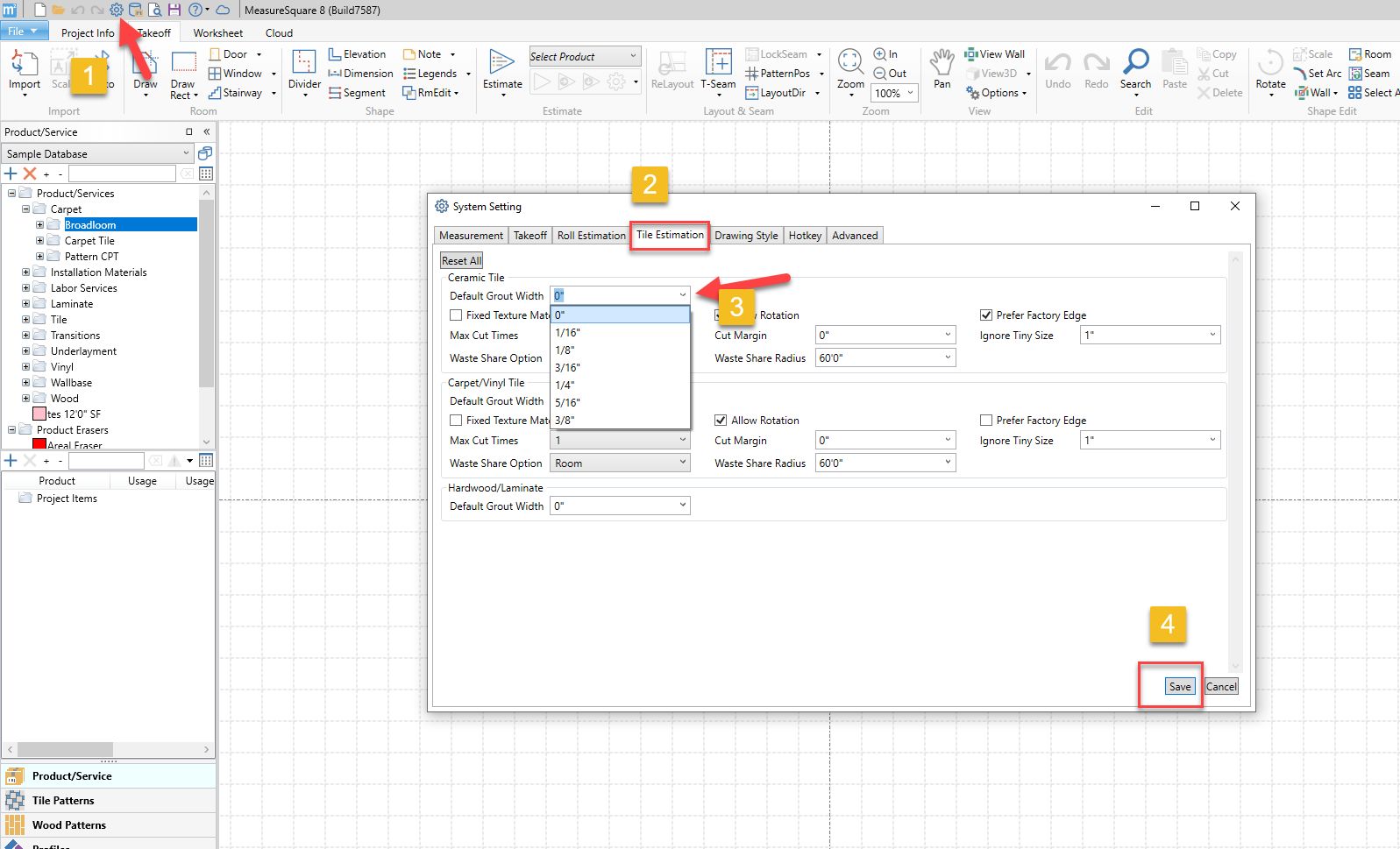
Task: Zoom Out of the drawing
Action: pos(890,74)
